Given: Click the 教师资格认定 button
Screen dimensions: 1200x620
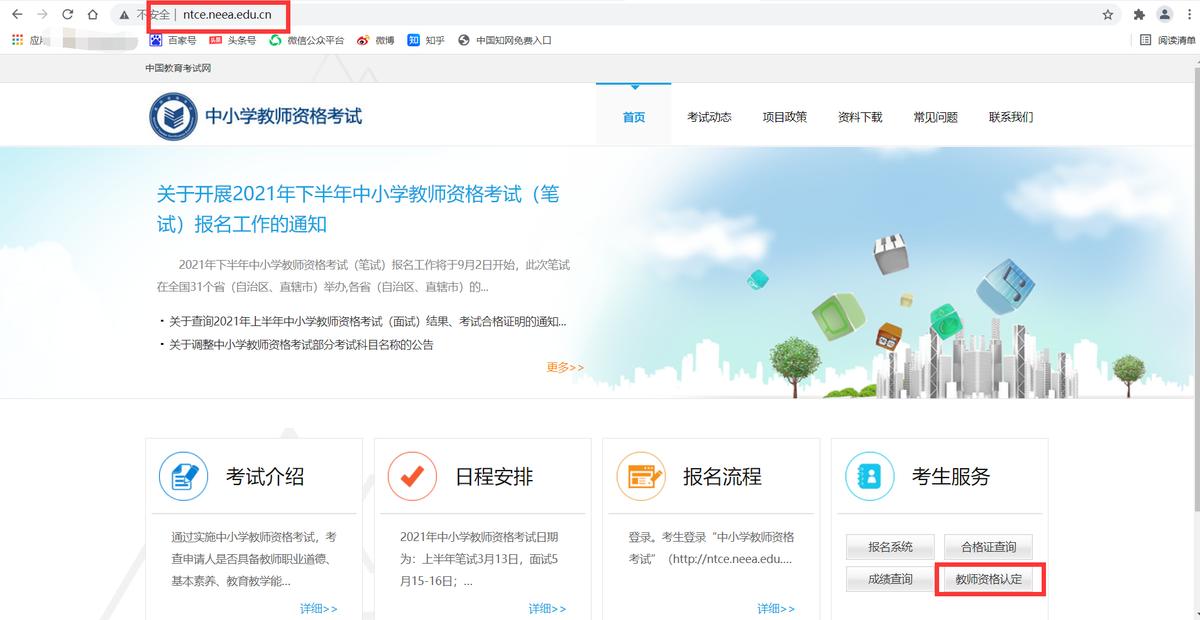Looking at the screenshot, I should pos(989,579).
